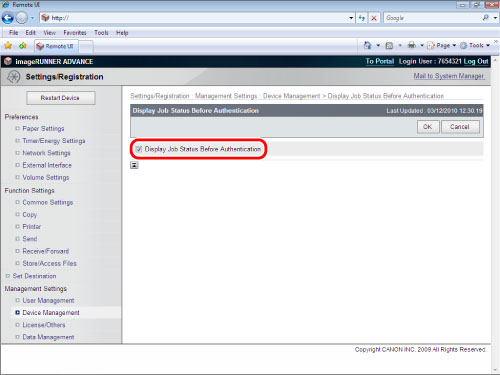Open the Help menu
Screen dimensions: 500x375
click(122, 33)
